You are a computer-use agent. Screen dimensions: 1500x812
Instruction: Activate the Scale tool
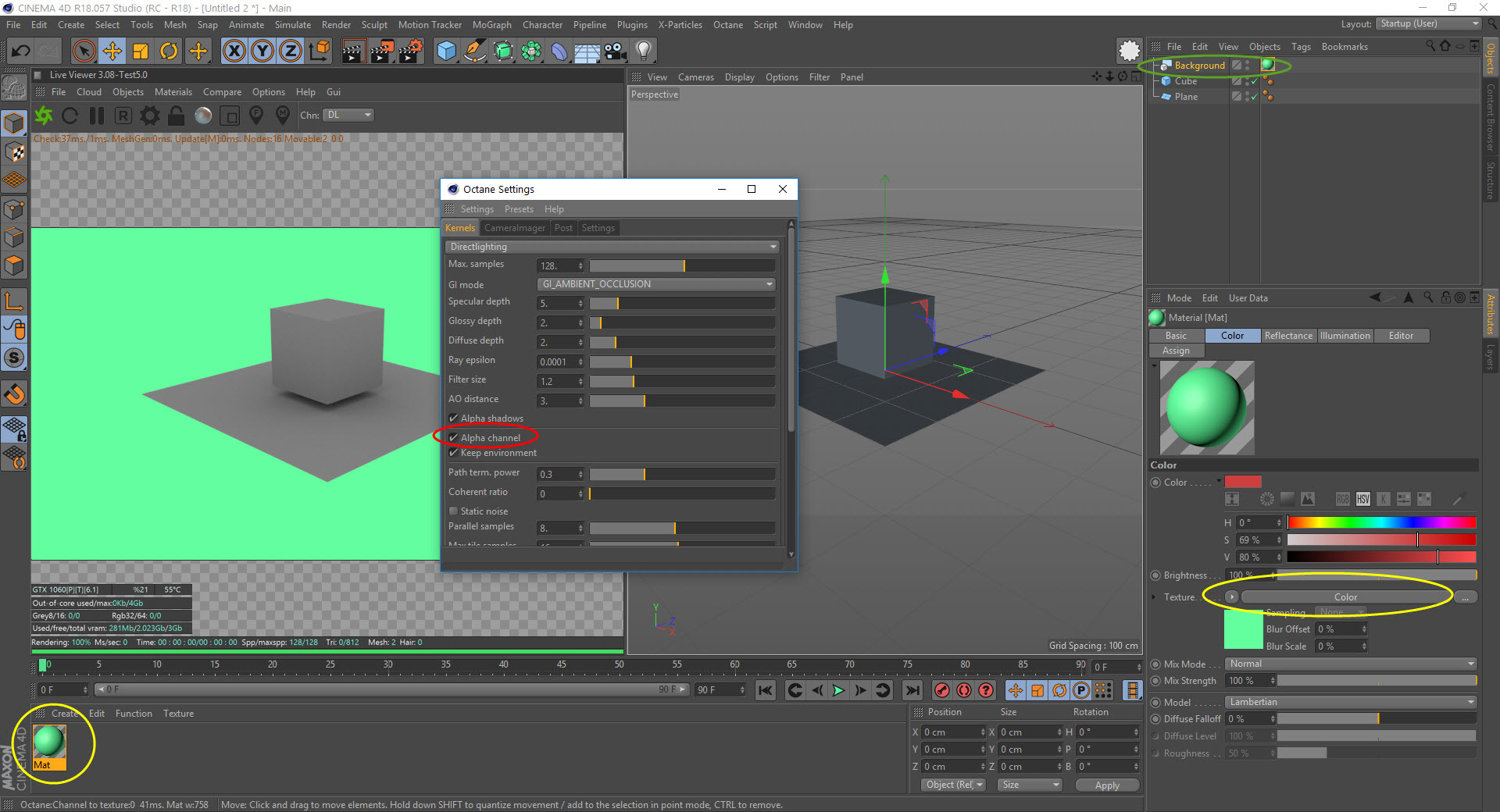(141, 52)
